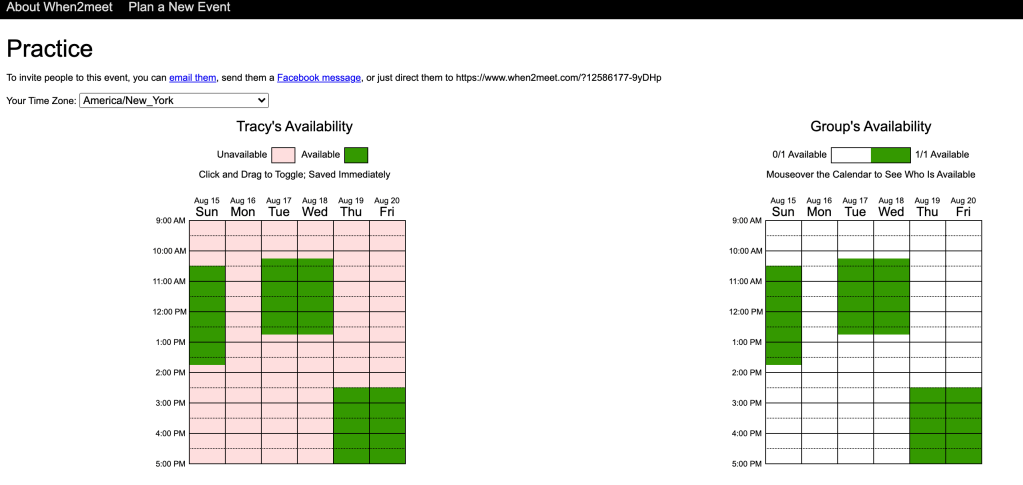This screenshot has height=485, width=1023.
Task: Click Group's Sunday 11:00 AM cell
Action: click(x=783, y=286)
